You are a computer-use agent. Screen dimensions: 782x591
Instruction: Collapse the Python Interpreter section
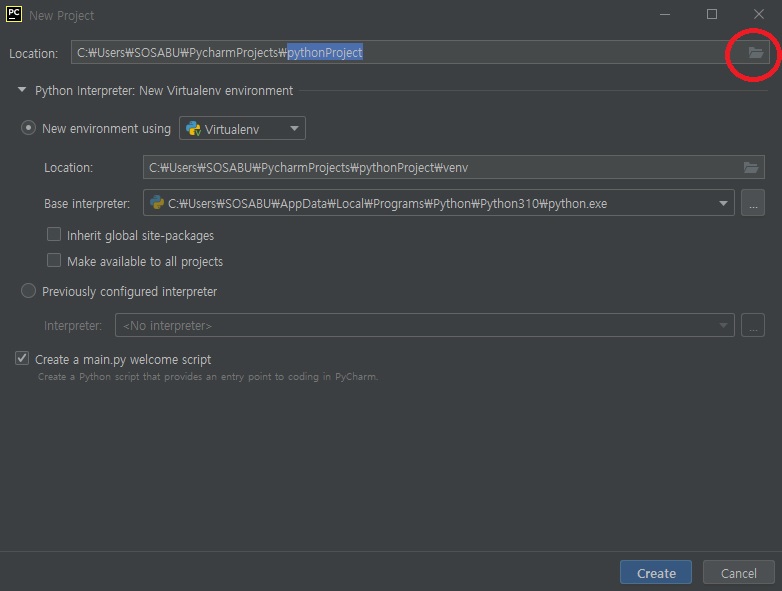pyautogui.click(x=21, y=90)
